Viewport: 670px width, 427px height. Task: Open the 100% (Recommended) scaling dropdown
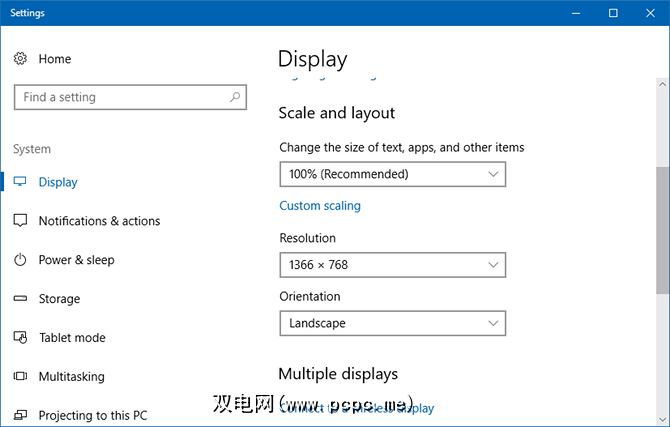tap(392, 174)
